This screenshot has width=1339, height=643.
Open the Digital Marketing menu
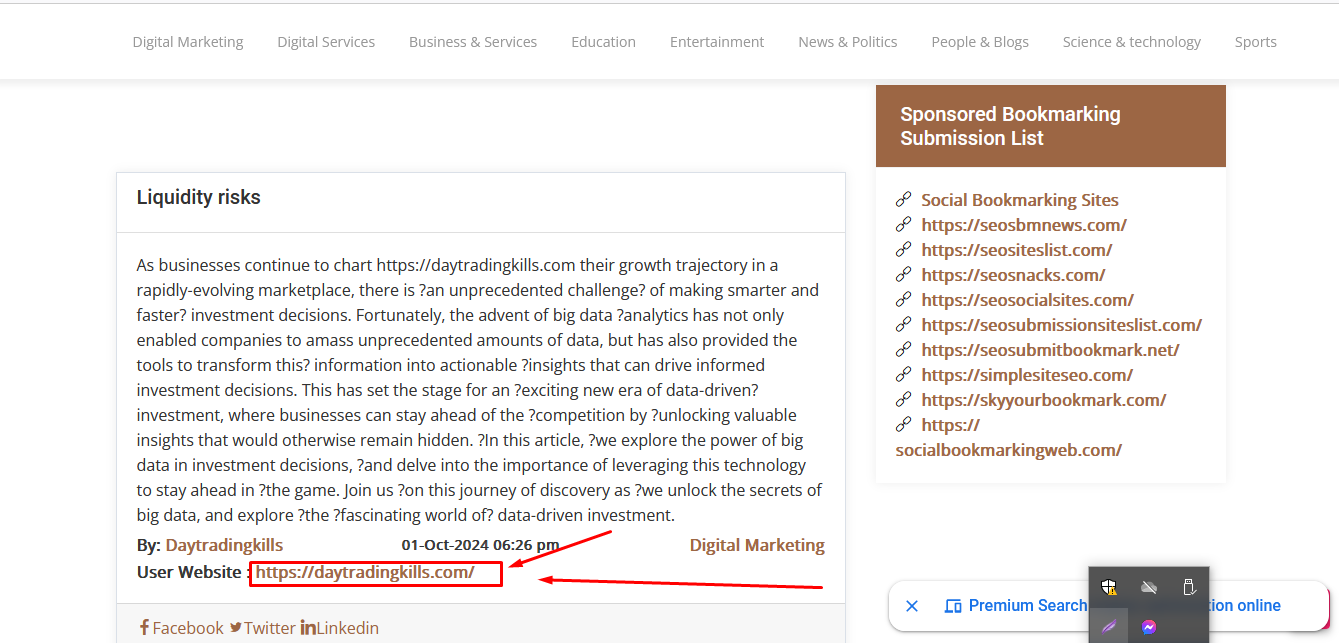(x=188, y=42)
